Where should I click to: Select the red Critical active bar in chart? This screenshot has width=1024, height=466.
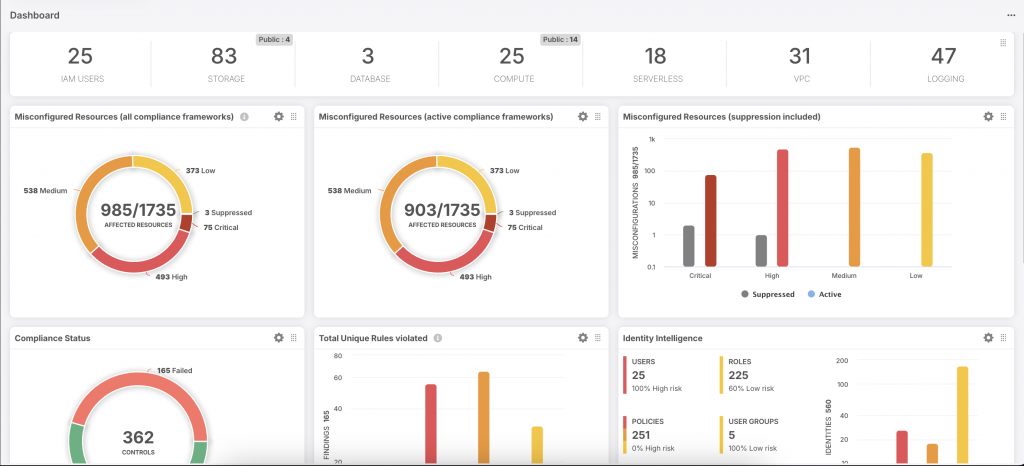click(x=711, y=220)
